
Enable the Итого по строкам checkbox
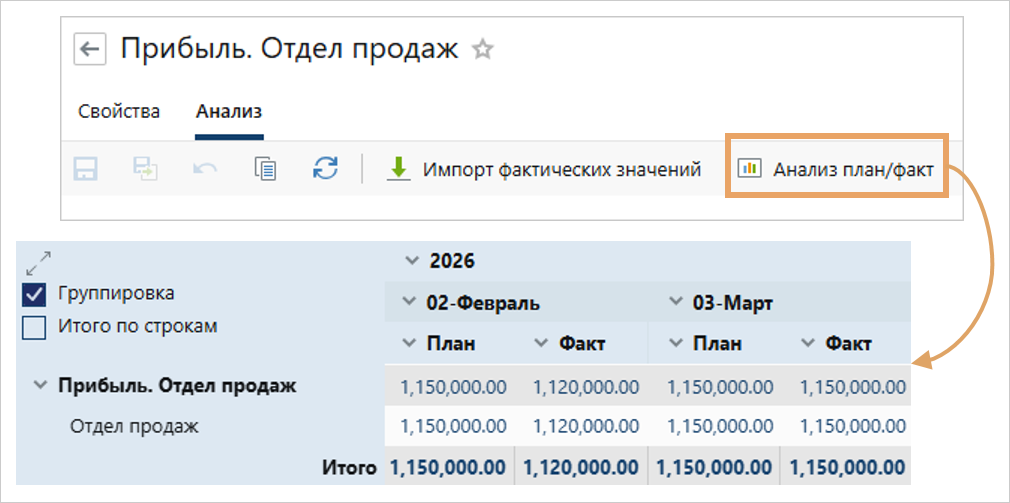pos(35,327)
